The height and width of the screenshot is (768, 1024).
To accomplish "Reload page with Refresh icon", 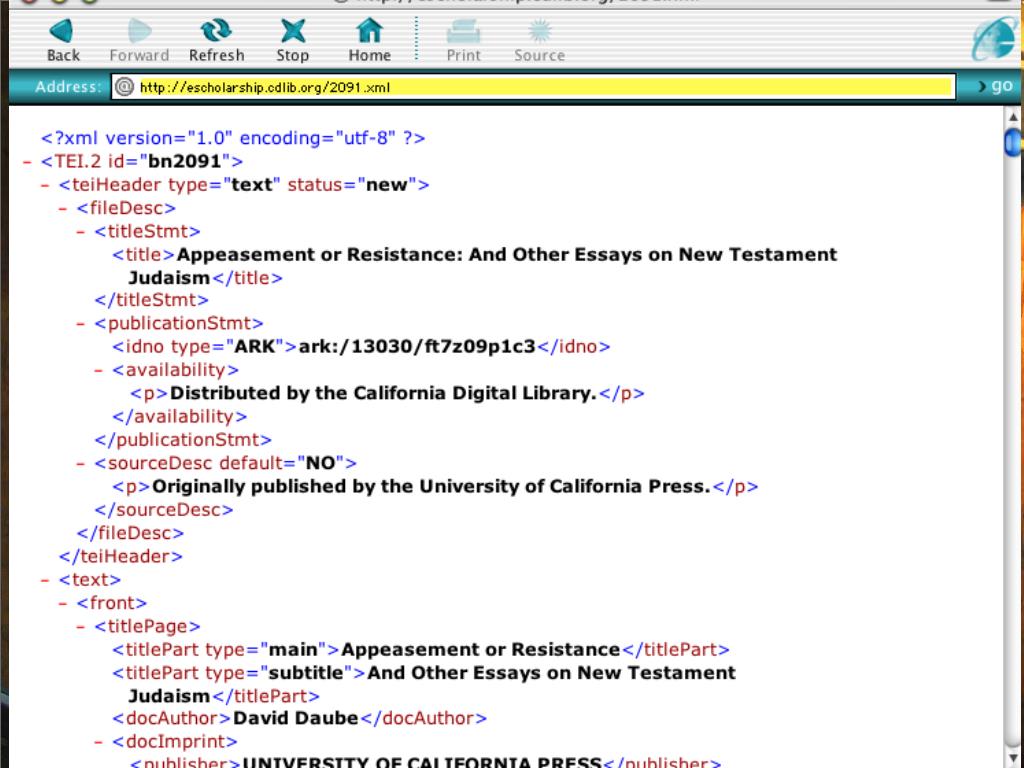I will click(x=216, y=31).
